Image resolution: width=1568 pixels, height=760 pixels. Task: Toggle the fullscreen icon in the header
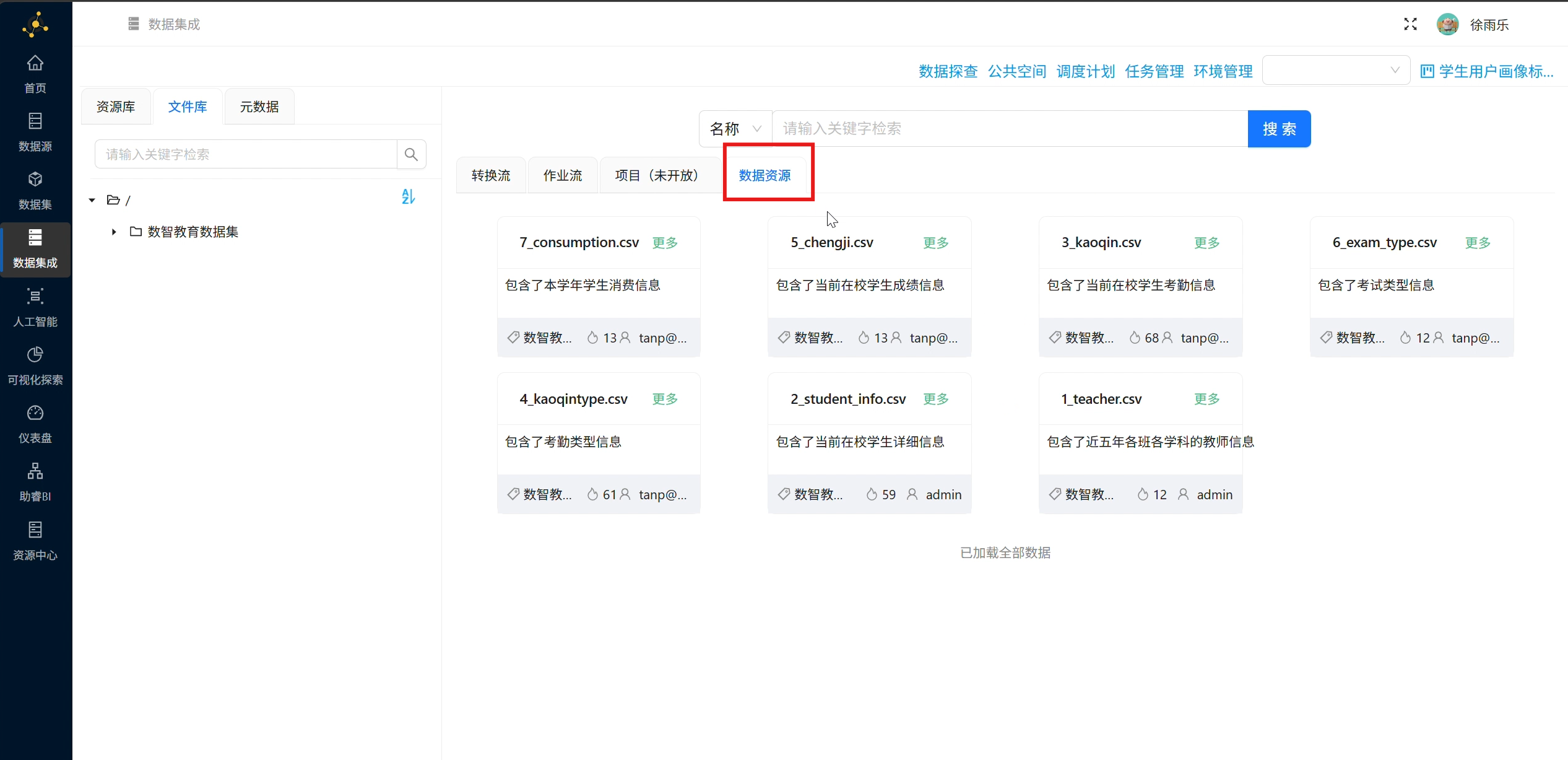1410,24
